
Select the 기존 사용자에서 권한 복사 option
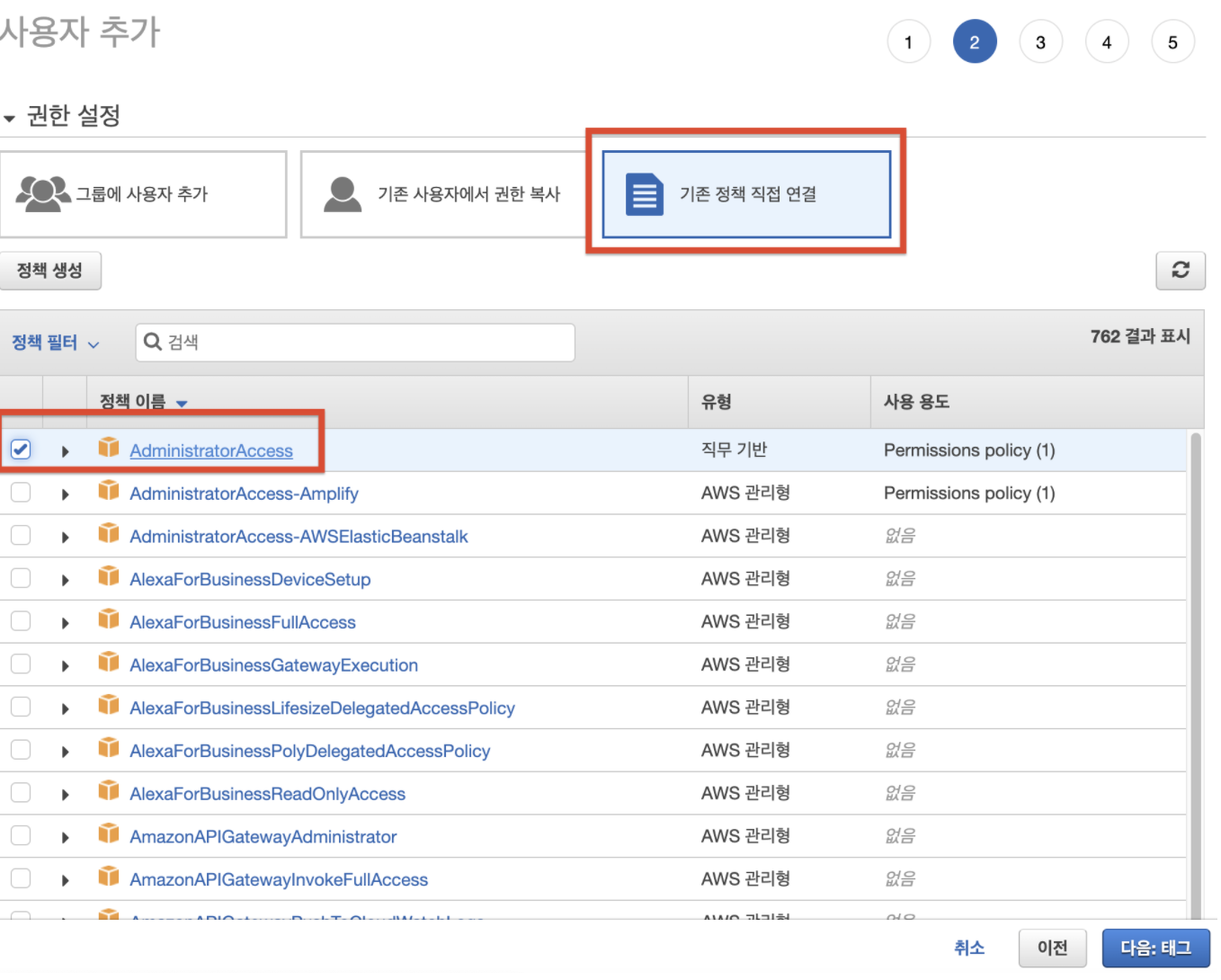click(x=444, y=194)
